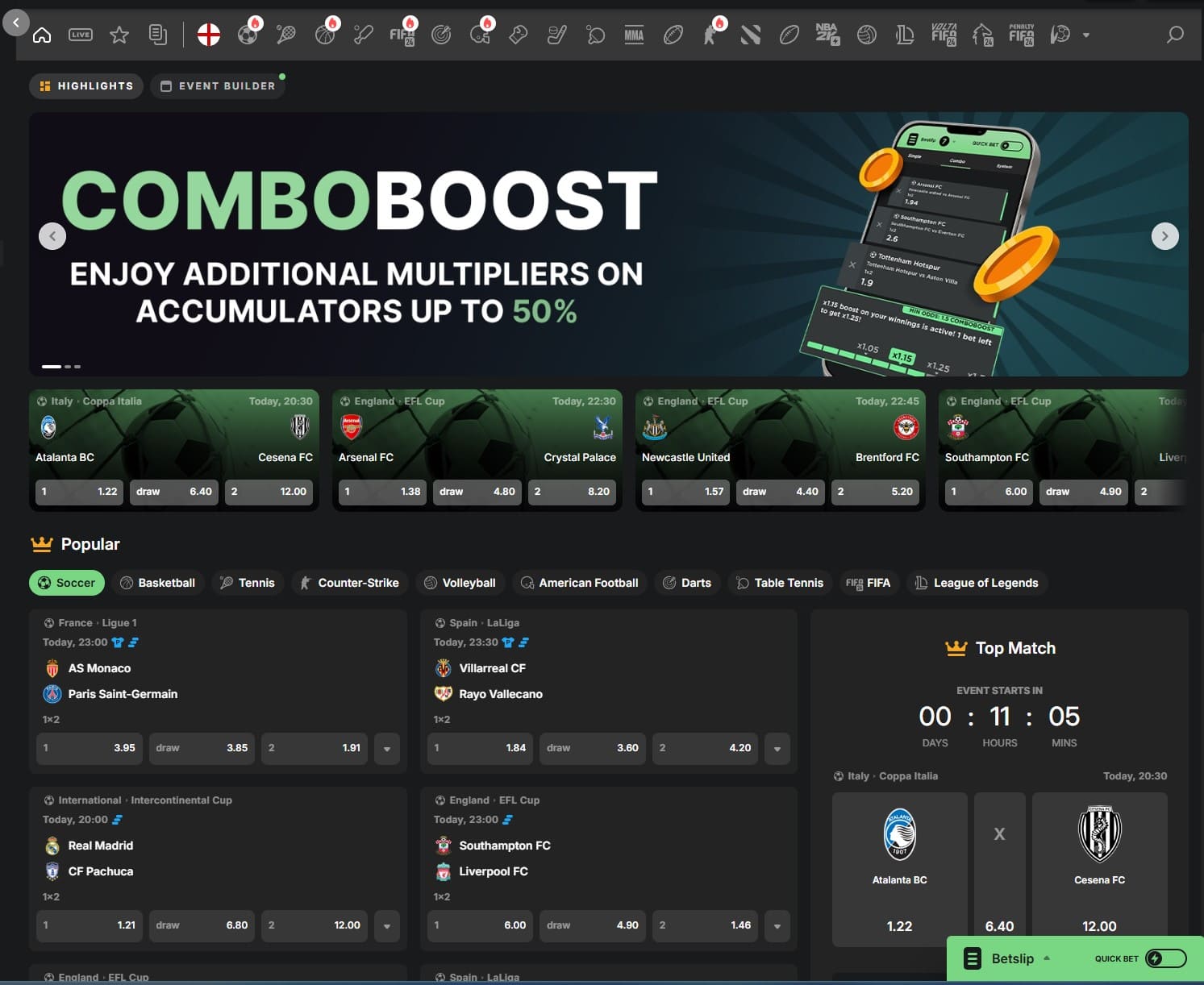
Task: Open the MMA section
Action: pyautogui.click(x=634, y=35)
